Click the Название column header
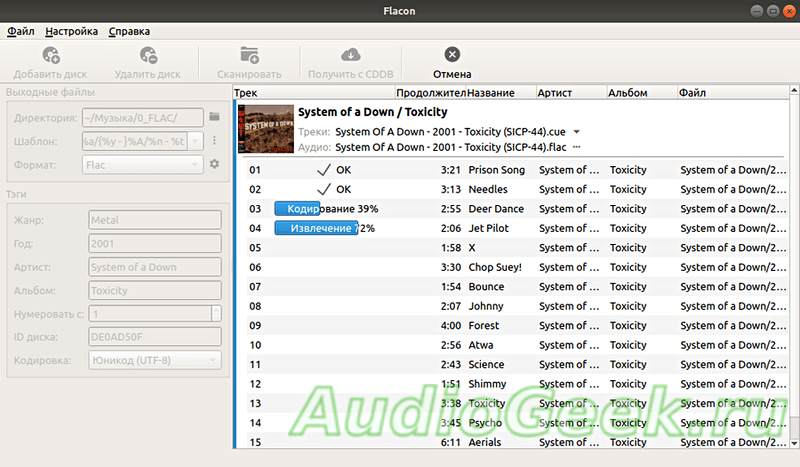The image size is (800, 467). [501, 92]
